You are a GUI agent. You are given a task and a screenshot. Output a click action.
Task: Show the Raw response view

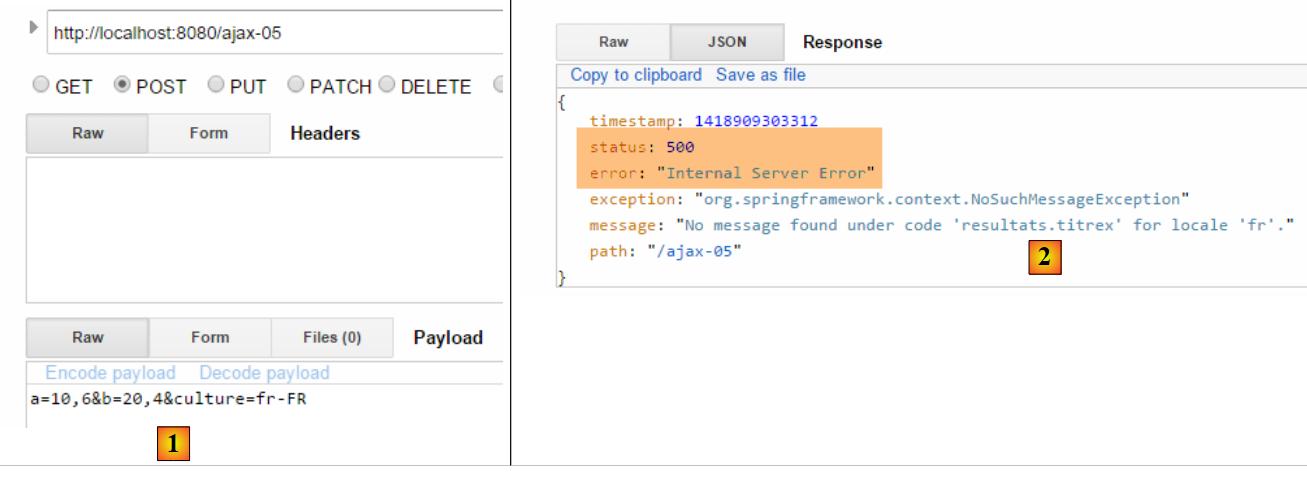coord(613,42)
